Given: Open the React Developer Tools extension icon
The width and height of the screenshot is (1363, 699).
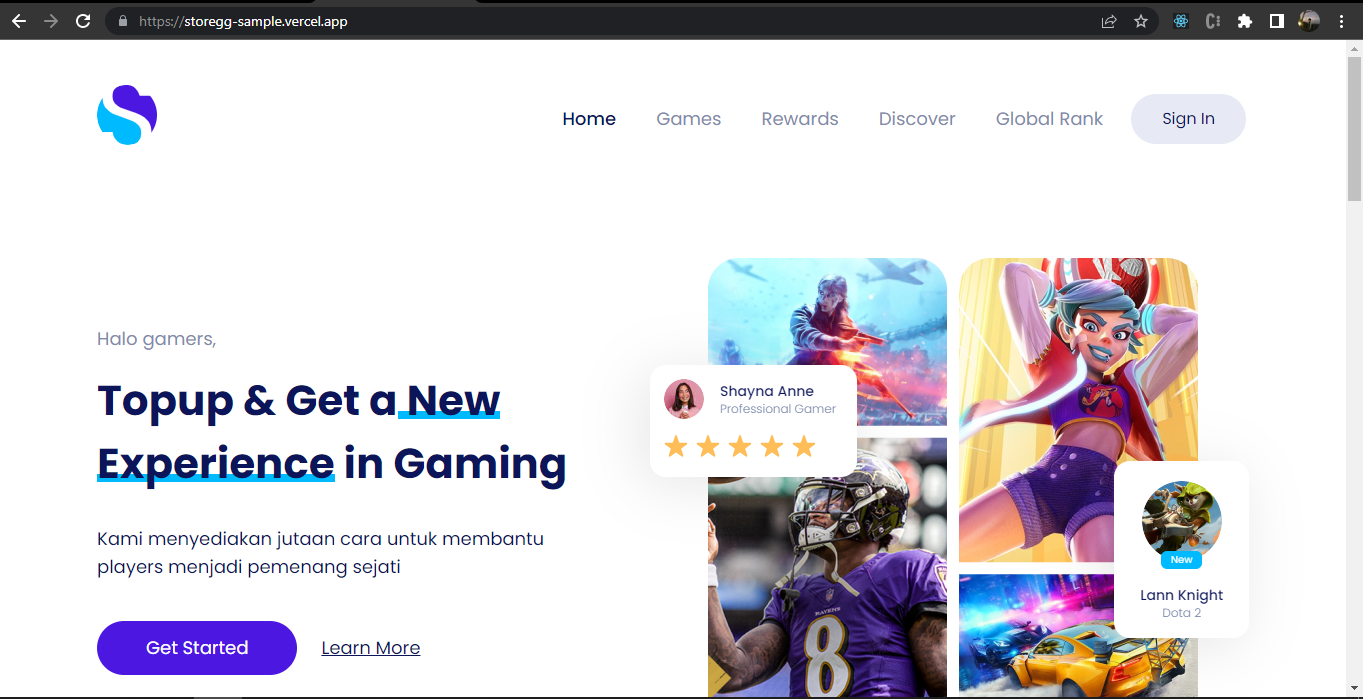Looking at the screenshot, I should point(1181,21).
